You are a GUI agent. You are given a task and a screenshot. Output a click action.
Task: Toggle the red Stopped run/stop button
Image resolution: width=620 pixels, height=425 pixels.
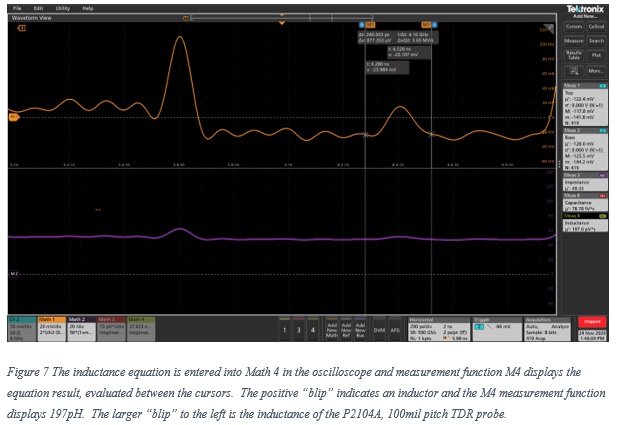[592, 322]
